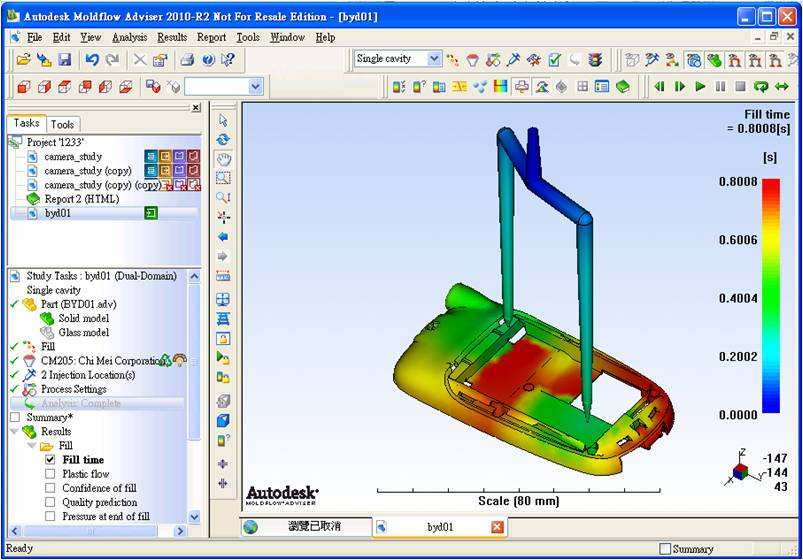Click the Front standard view cube icon
This screenshot has height=560, width=803.
pyautogui.click(x=24, y=87)
